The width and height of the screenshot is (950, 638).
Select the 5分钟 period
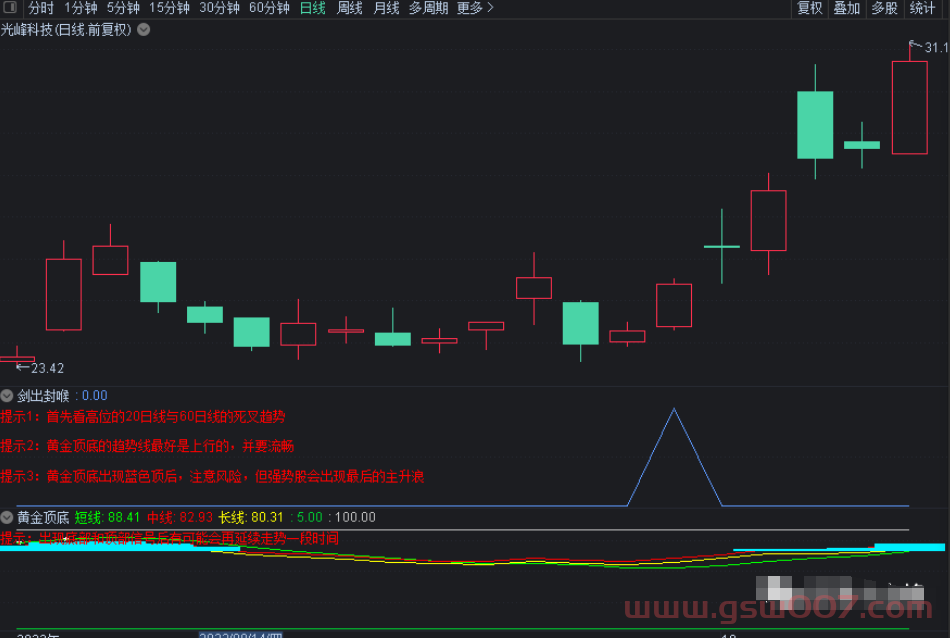point(123,8)
